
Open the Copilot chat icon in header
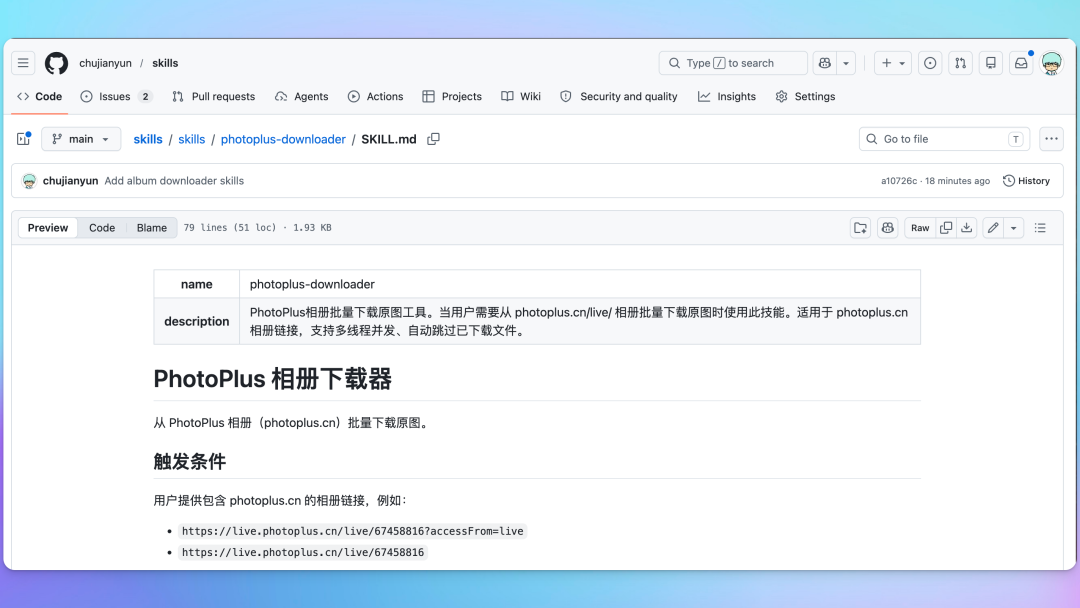[x=824, y=63]
